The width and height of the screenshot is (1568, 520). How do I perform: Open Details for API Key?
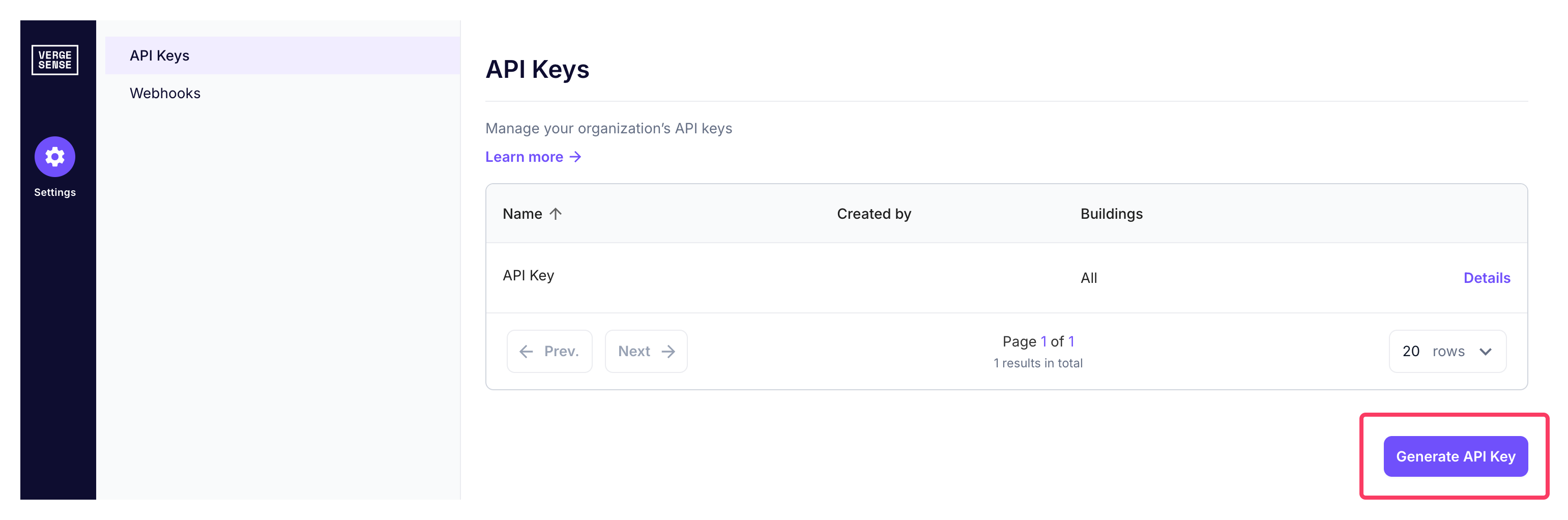[1487, 278]
